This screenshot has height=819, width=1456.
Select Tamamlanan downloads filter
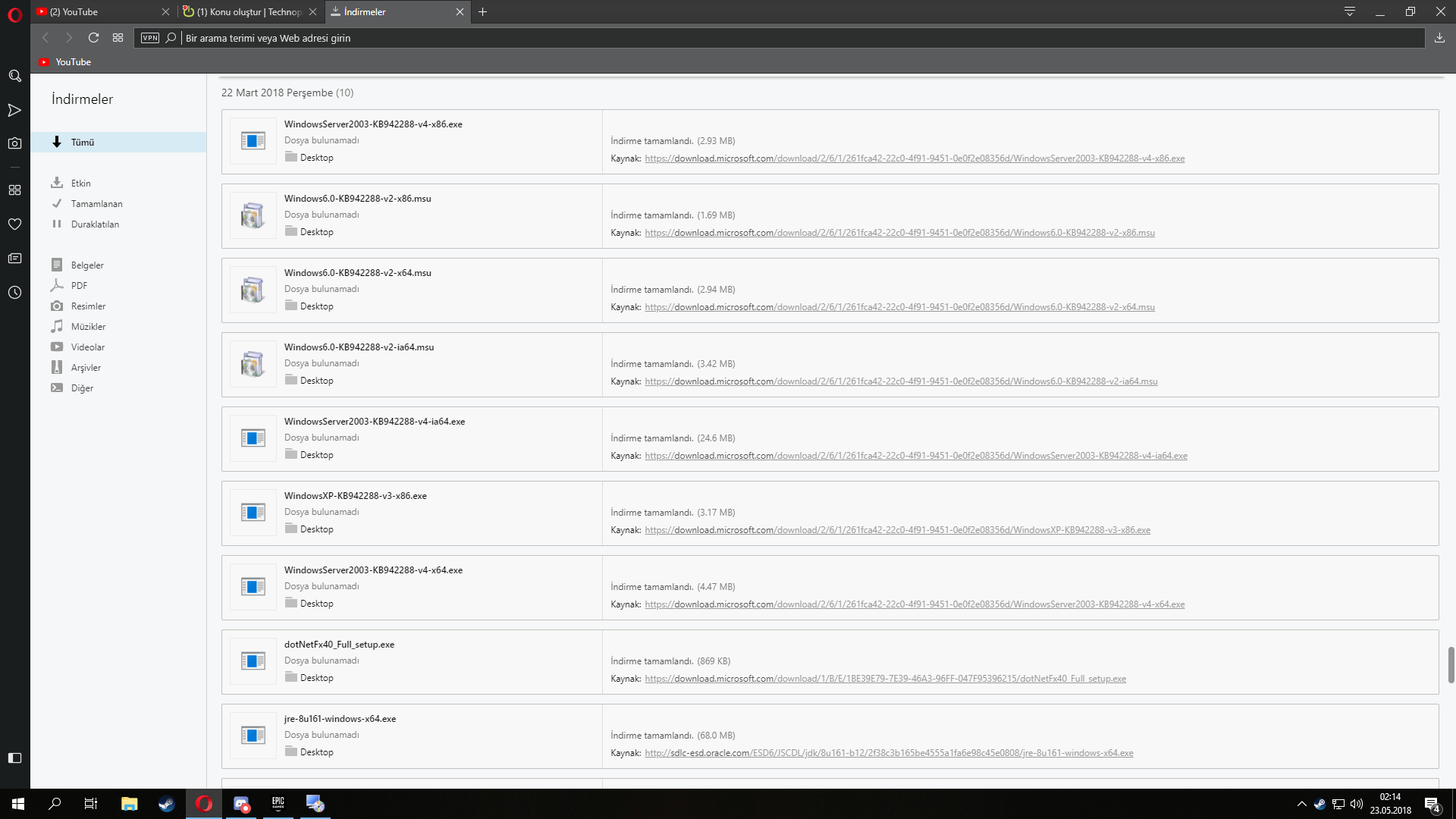[96, 204]
